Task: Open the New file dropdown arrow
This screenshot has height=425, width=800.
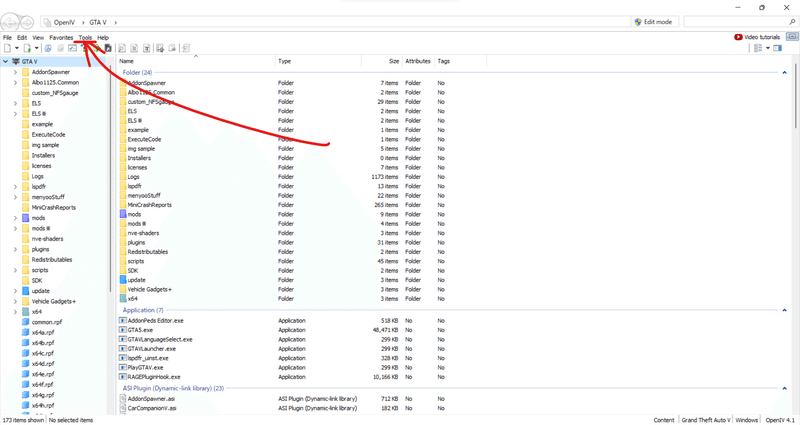Action: (16, 48)
